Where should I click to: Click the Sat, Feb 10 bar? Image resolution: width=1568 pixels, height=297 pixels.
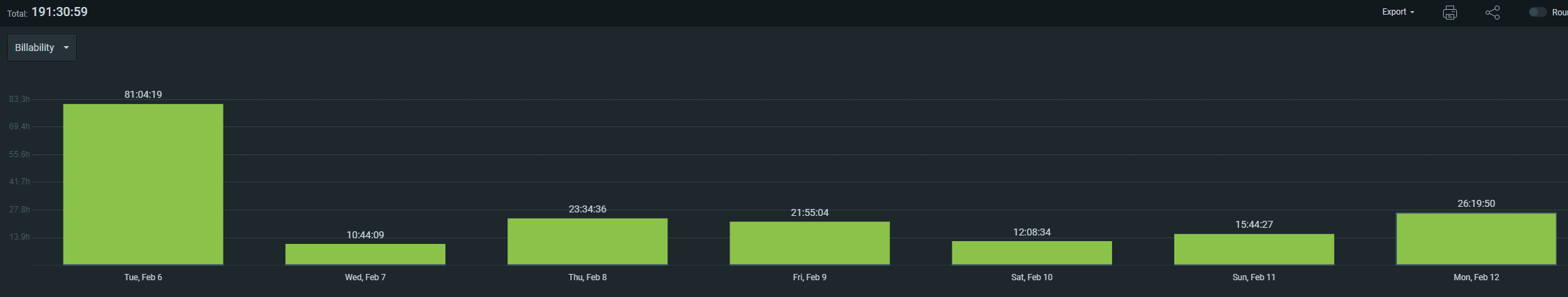pos(1031,252)
